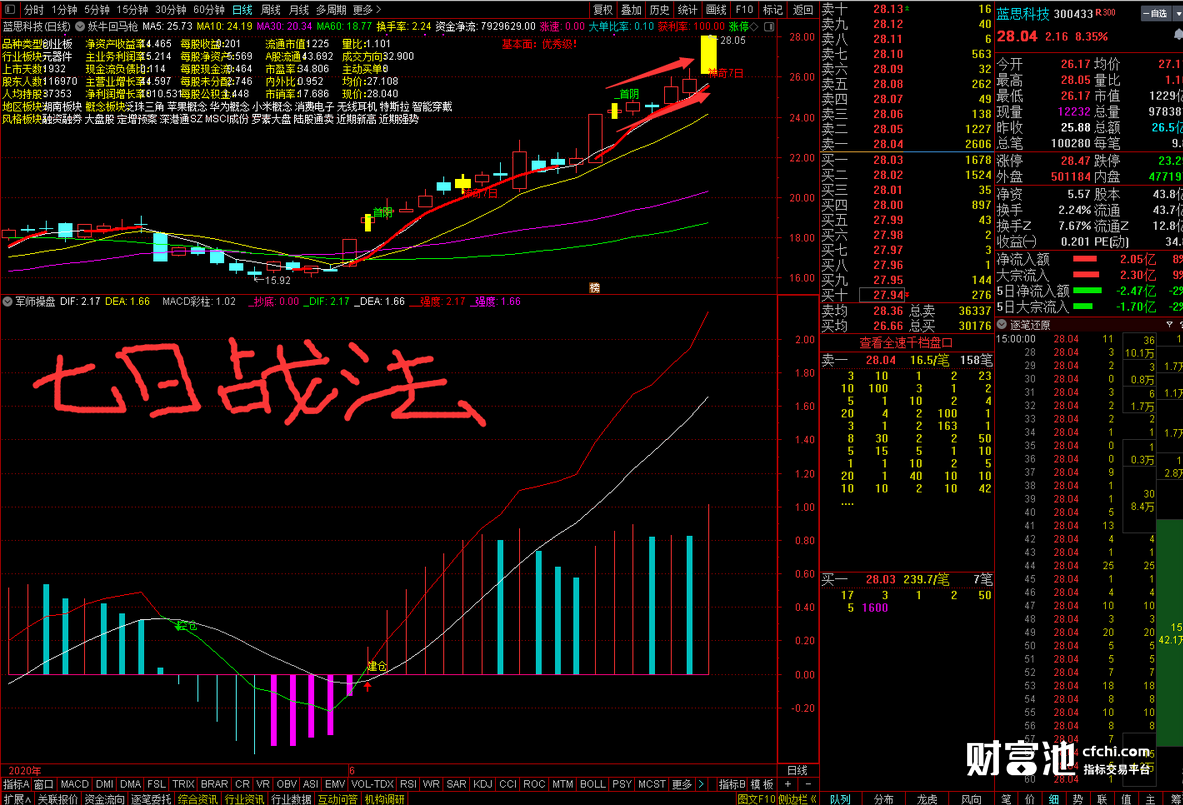The height and width of the screenshot is (805, 1183).
Task: Activate the 画线 drawing tools button
Action: click(716, 10)
